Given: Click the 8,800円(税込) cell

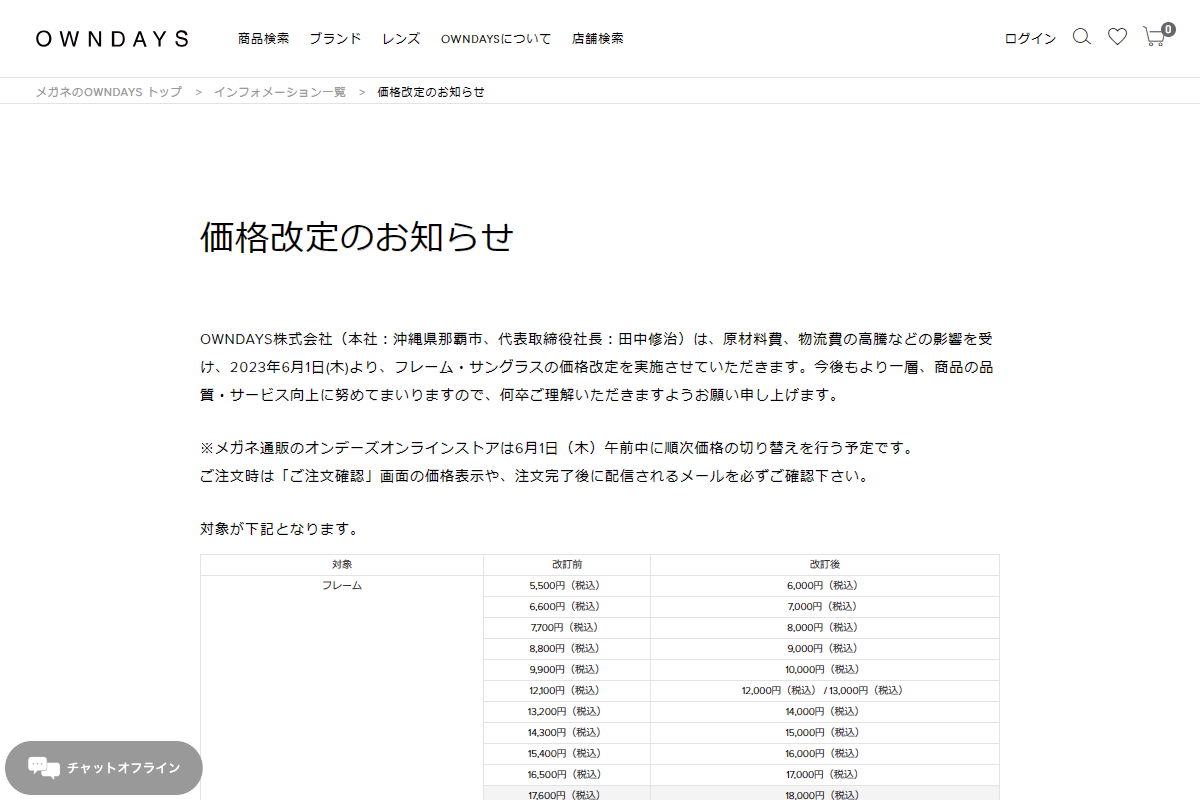Looking at the screenshot, I should click(567, 648).
